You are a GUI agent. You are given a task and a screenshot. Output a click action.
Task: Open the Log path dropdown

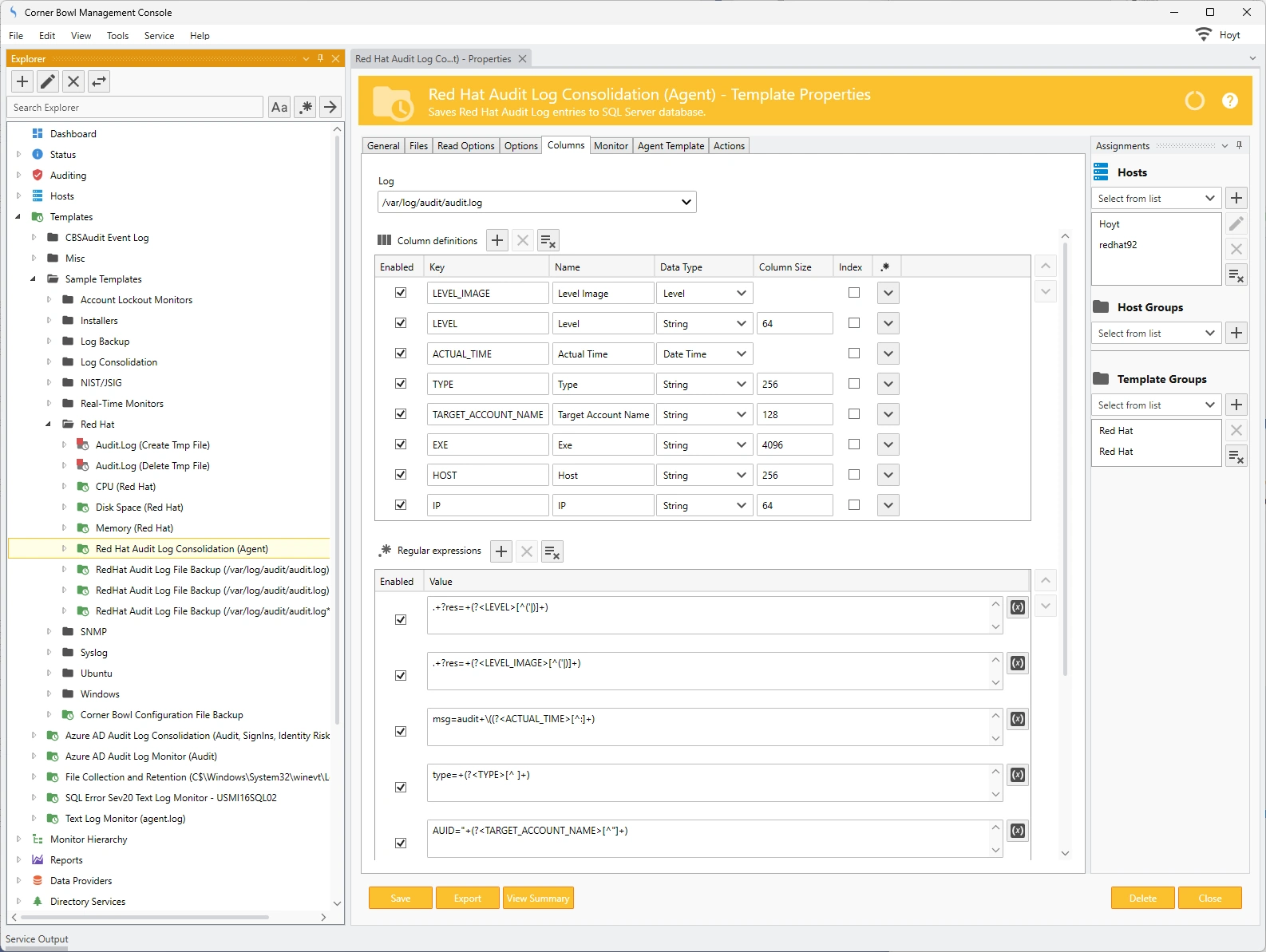[686, 203]
